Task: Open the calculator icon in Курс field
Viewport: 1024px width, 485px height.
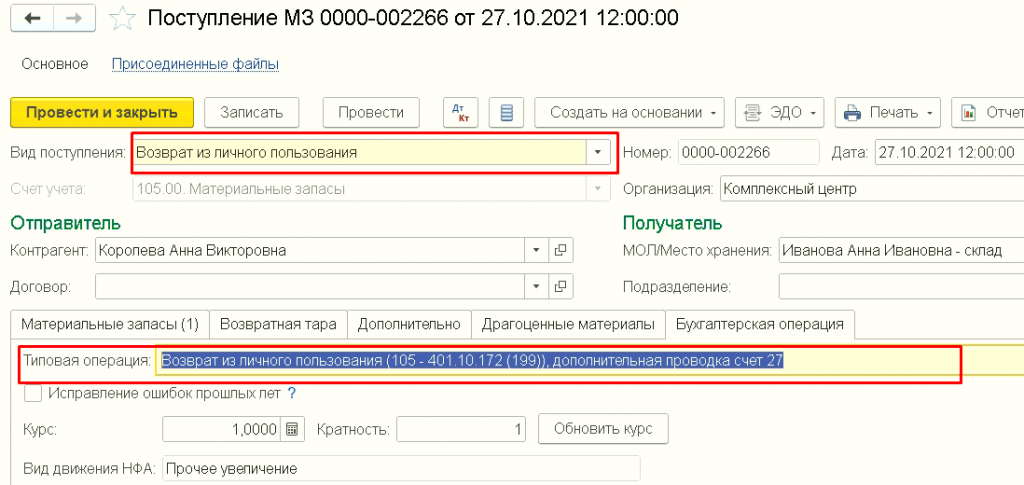Action: click(x=292, y=430)
